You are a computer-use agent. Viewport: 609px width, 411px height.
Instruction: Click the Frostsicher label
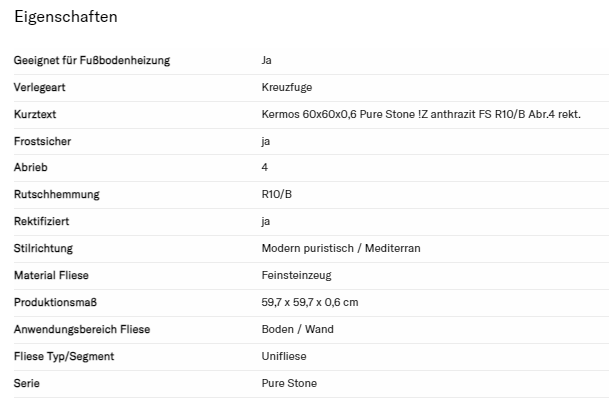[x=42, y=142]
